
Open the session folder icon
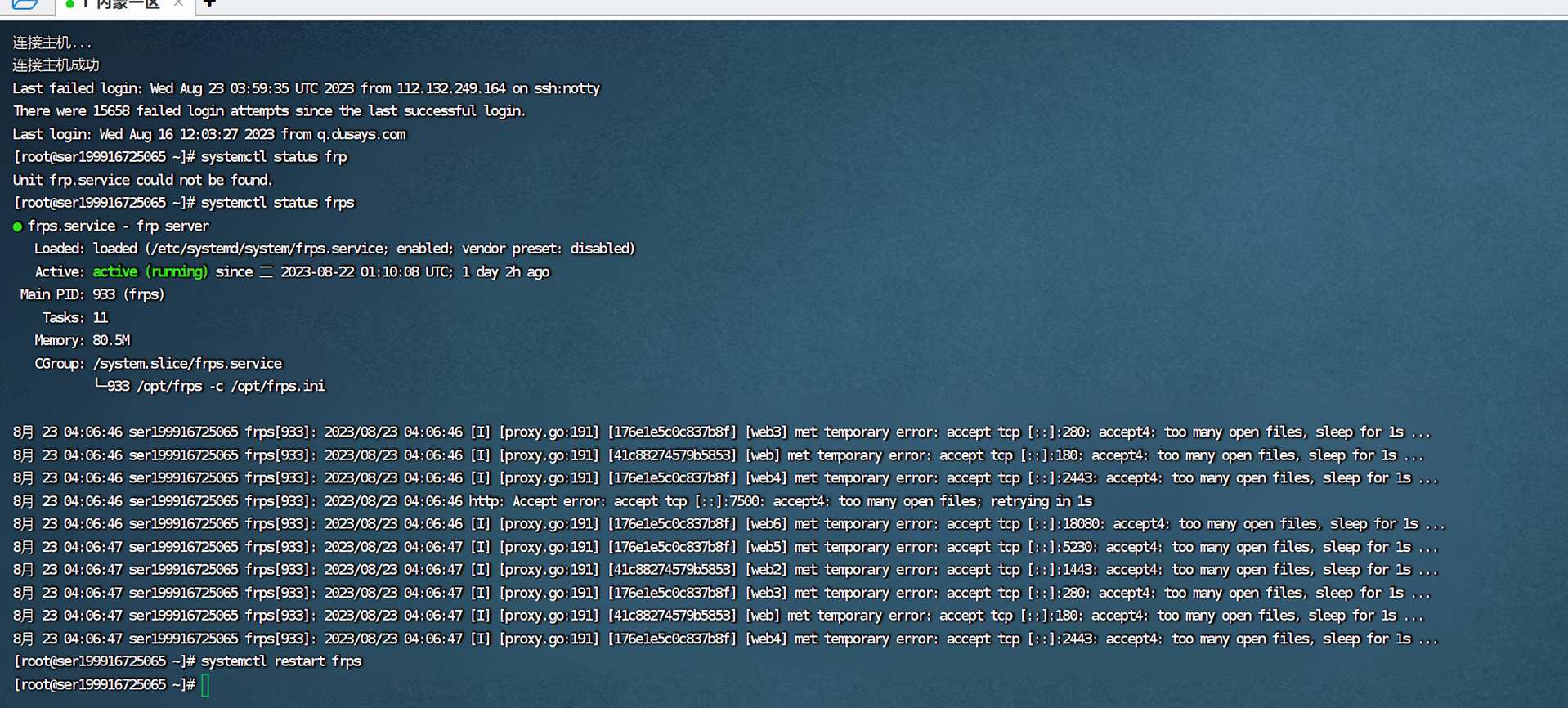25,4
